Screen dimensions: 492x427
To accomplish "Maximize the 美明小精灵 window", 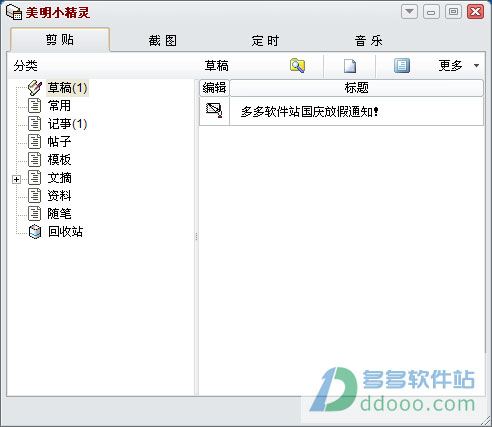I will (453, 12).
